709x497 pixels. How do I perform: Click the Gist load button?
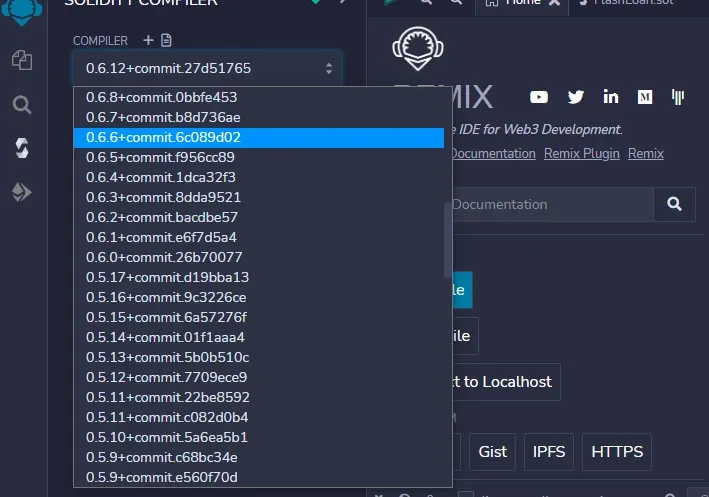[492, 452]
